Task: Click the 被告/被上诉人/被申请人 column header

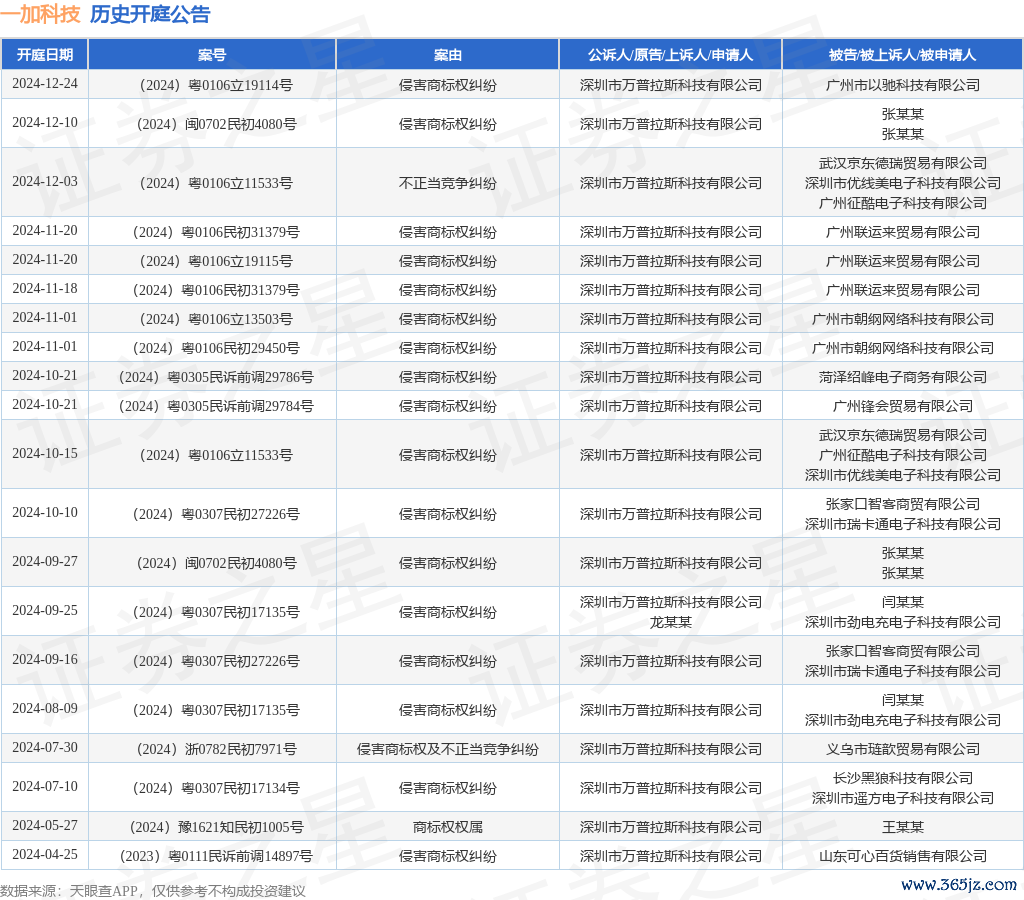Action: [903, 55]
